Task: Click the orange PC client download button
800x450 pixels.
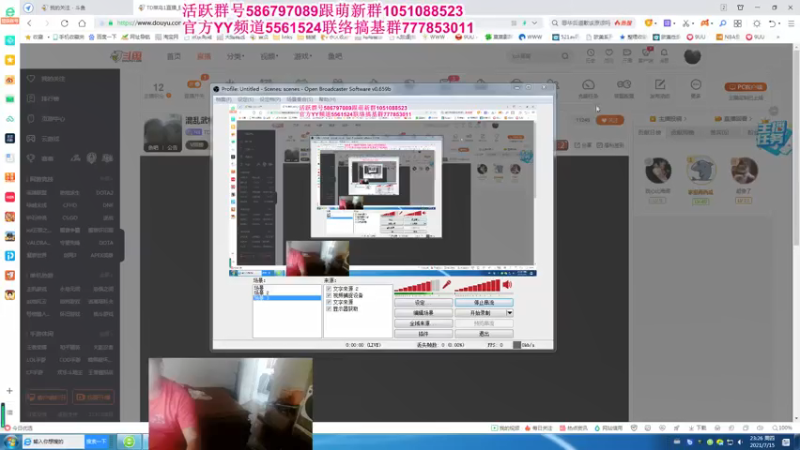Action: pyautogui.click(x=746, y=87)
